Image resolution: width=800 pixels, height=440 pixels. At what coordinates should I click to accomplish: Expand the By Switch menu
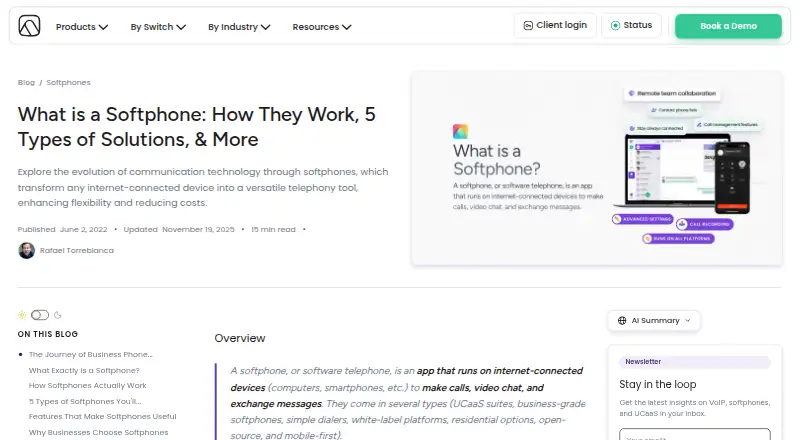158,27
